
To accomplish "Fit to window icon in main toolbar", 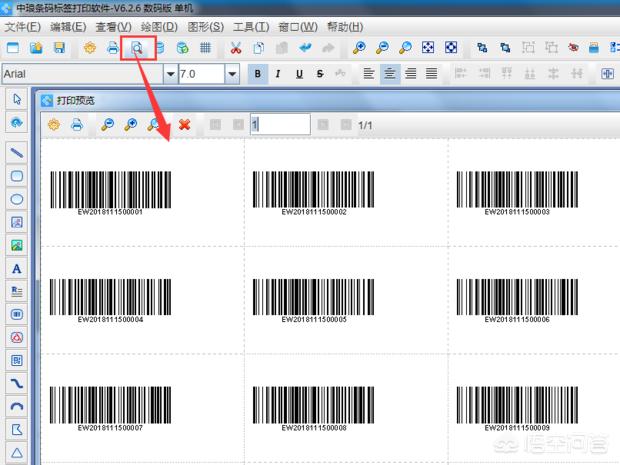I will (x=428, y=48).
